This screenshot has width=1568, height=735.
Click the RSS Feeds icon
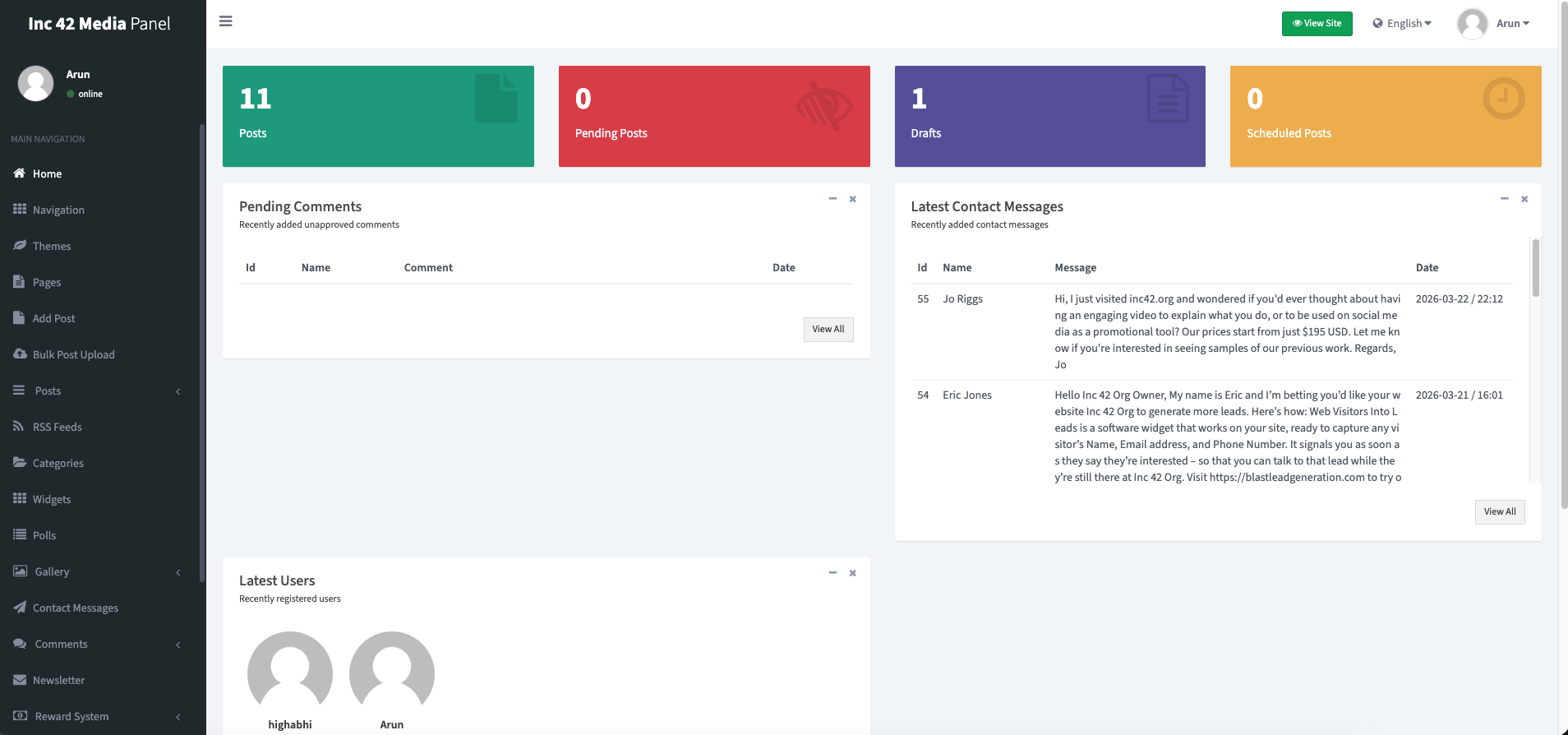pos(19,427)
